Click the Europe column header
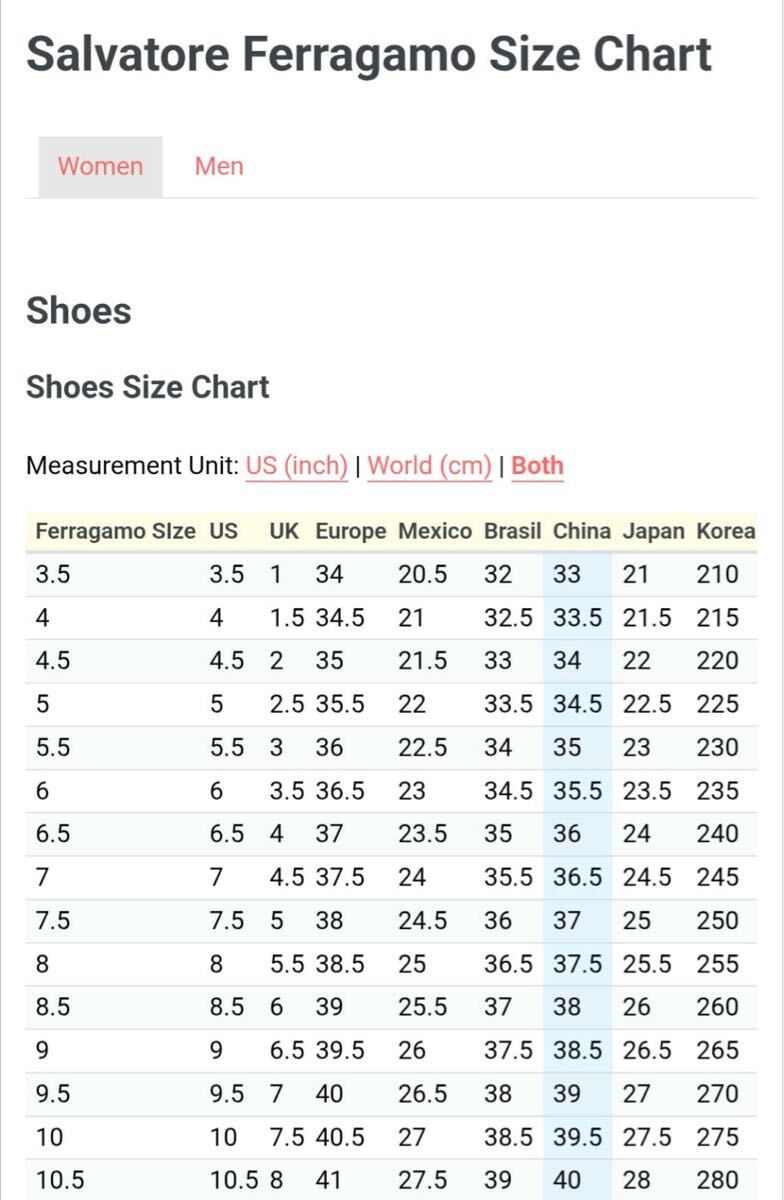784x1200 pixels. pos(350,531)
